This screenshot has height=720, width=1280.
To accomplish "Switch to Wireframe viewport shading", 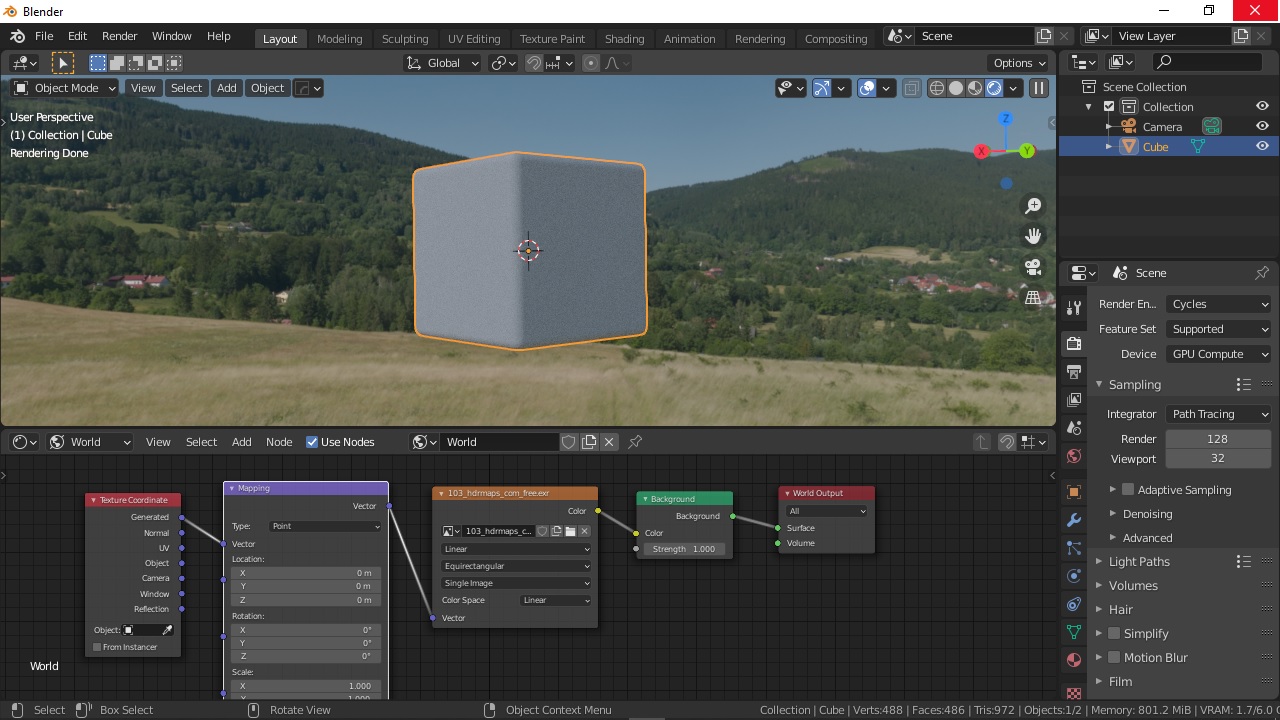I will click(937, 88).
